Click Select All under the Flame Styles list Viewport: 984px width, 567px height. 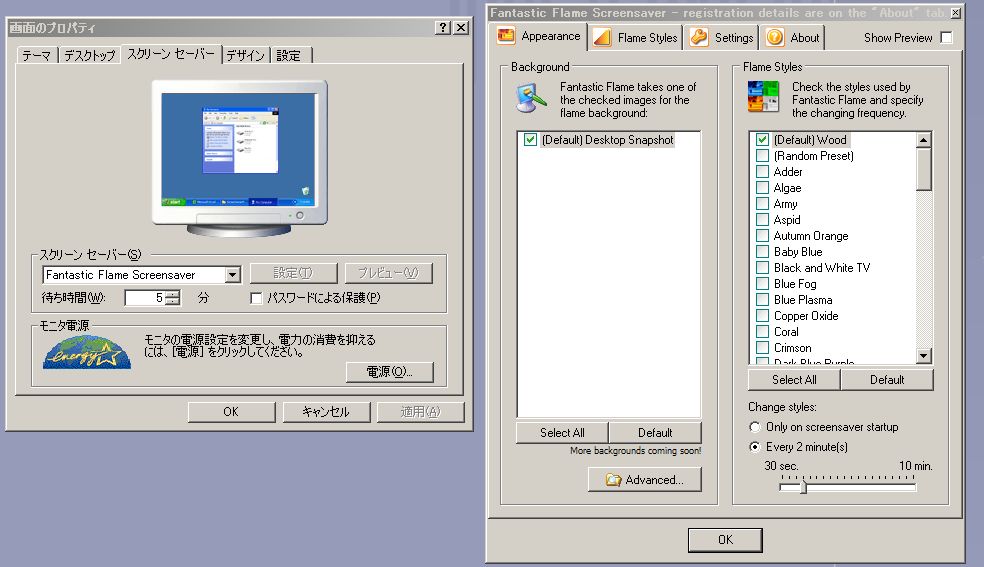[x=794, y=379]
